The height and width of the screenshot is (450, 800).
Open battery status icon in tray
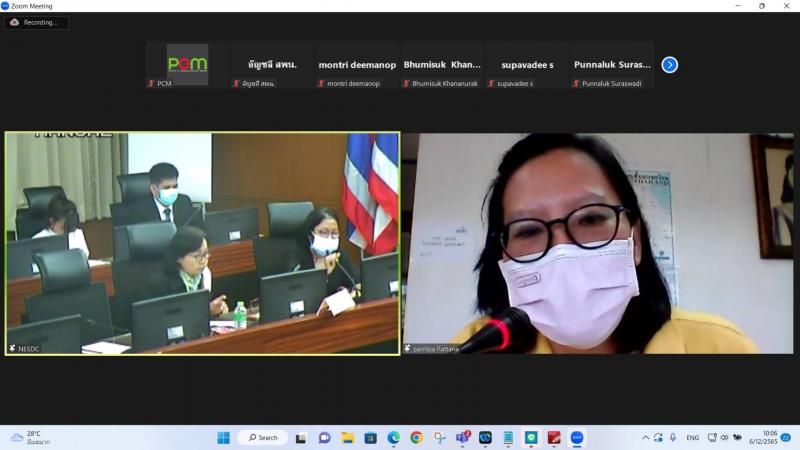(x=737, y=438)
